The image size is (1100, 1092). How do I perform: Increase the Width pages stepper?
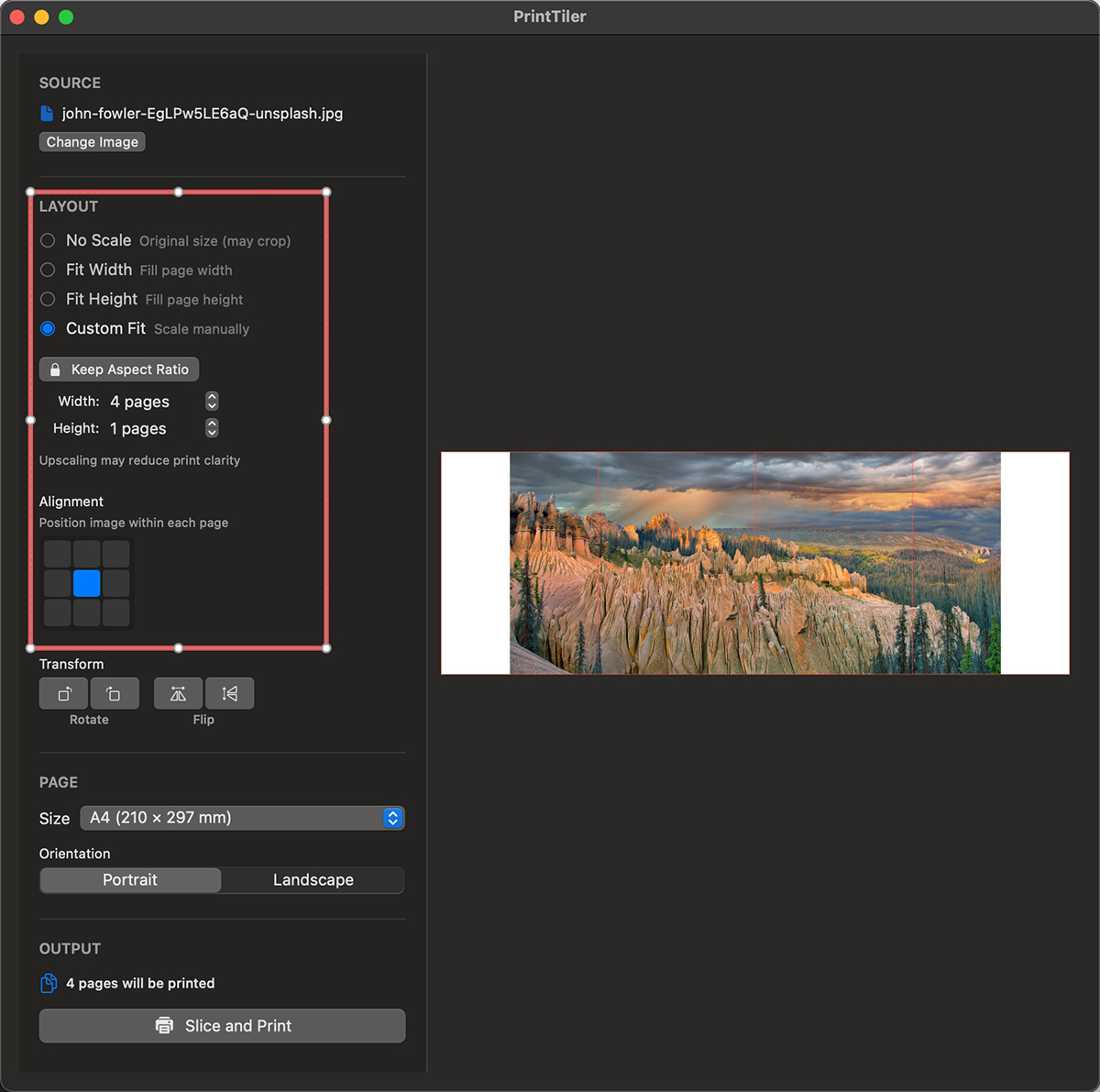[x=212, y=396]
